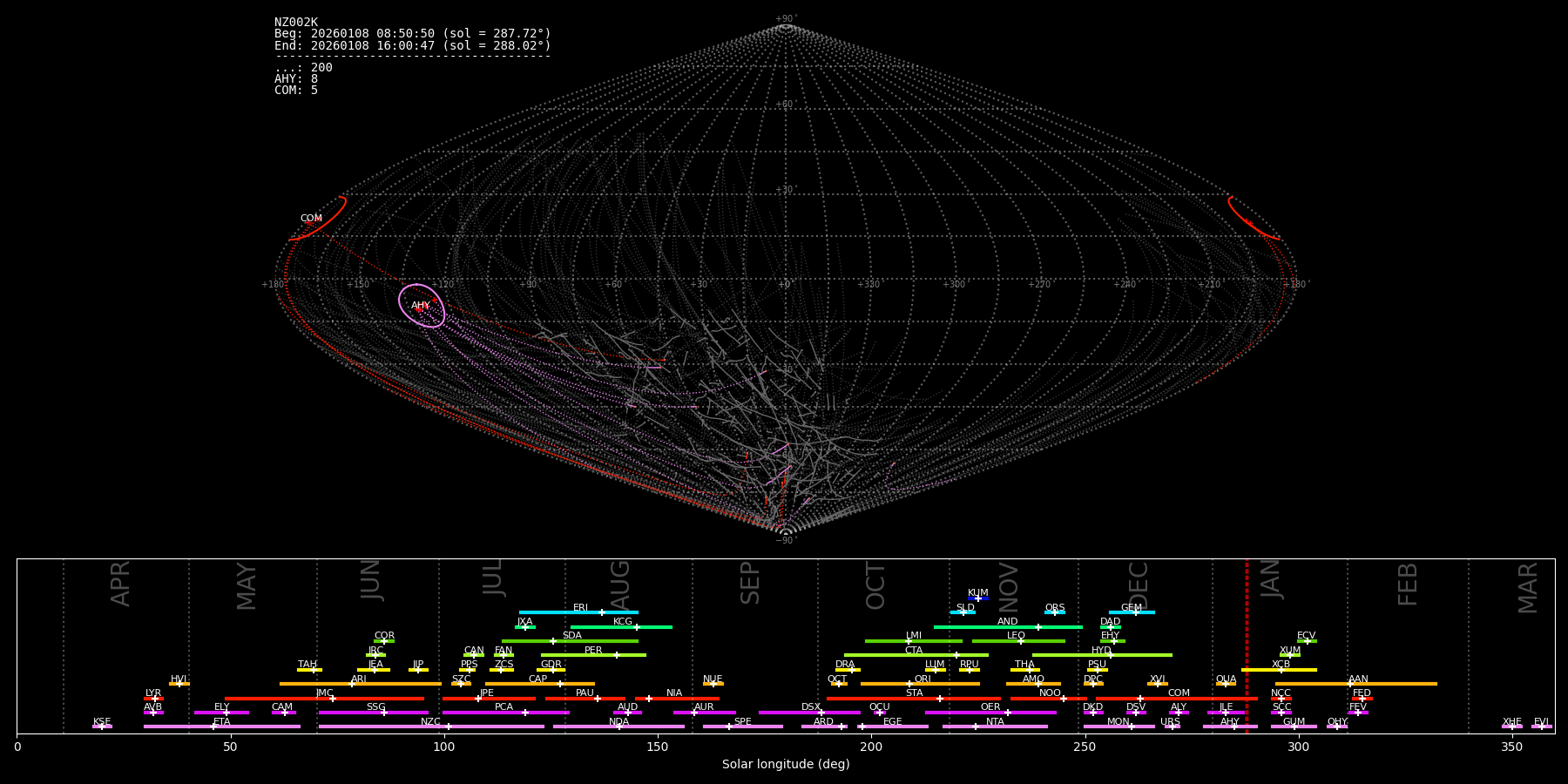
Task: Select the JMC shower label
Action: click(325, 693)
